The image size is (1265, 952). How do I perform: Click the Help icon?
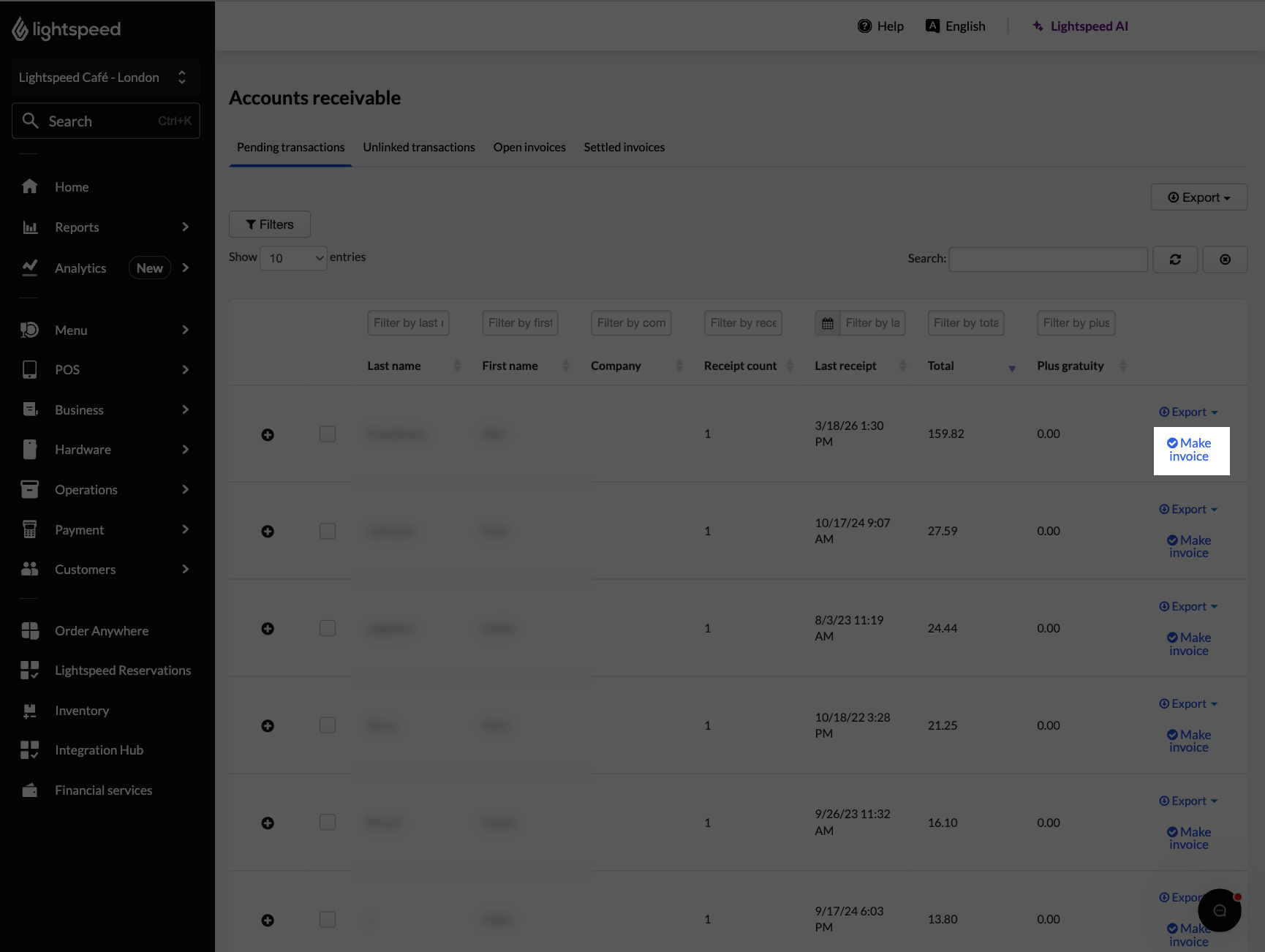865,26
